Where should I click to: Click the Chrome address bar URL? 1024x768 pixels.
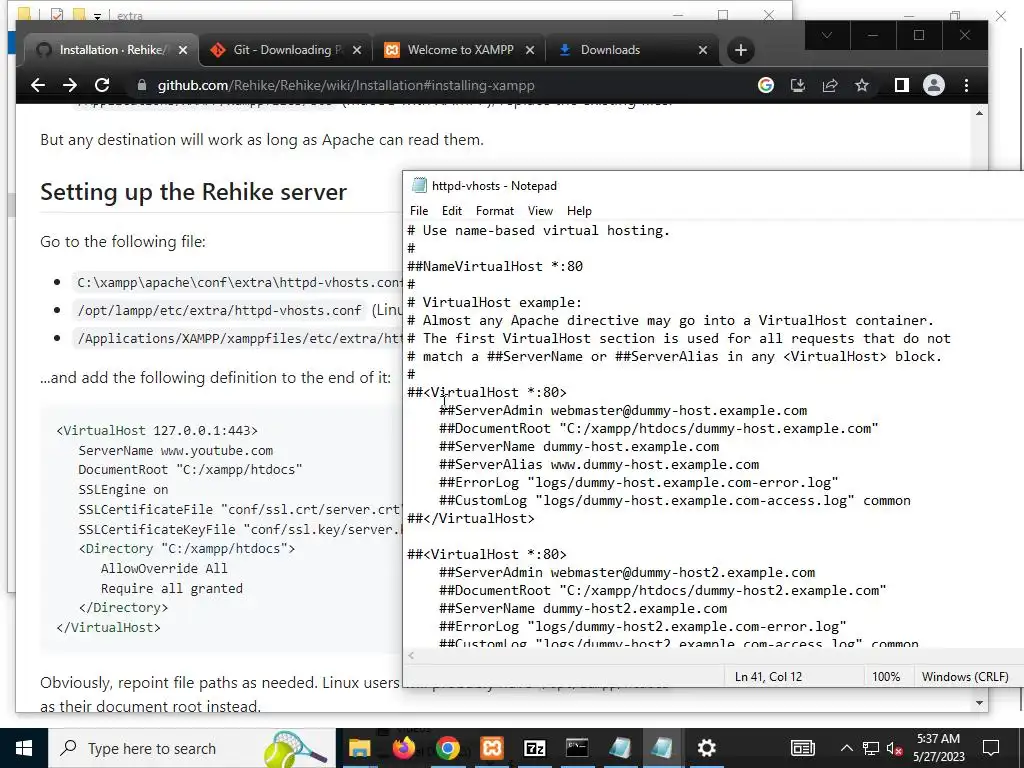[346, 86]
